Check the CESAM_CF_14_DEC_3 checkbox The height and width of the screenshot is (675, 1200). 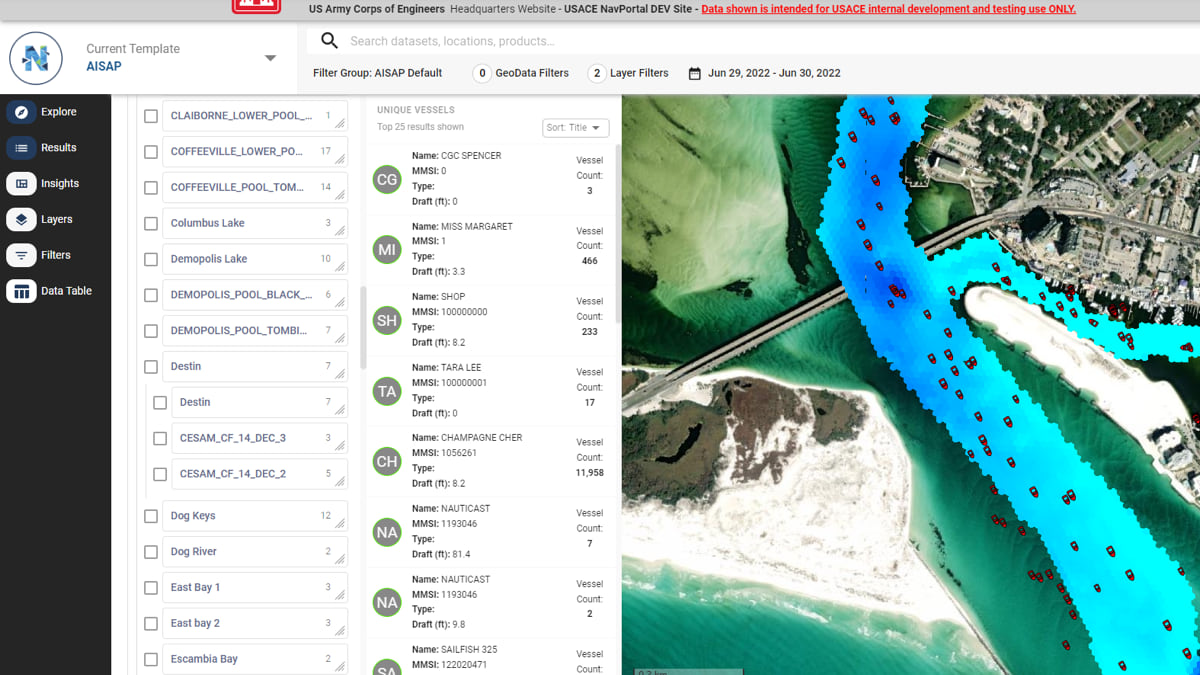tap(160, 438)
